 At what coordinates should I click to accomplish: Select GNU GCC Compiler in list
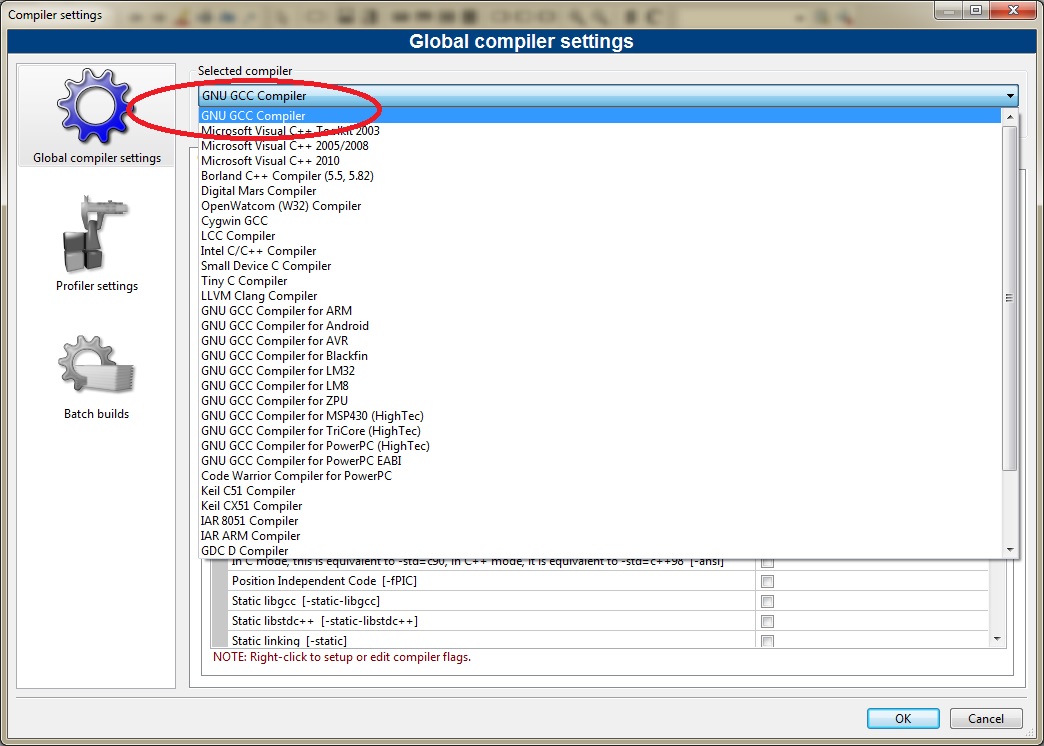point(600,116)
